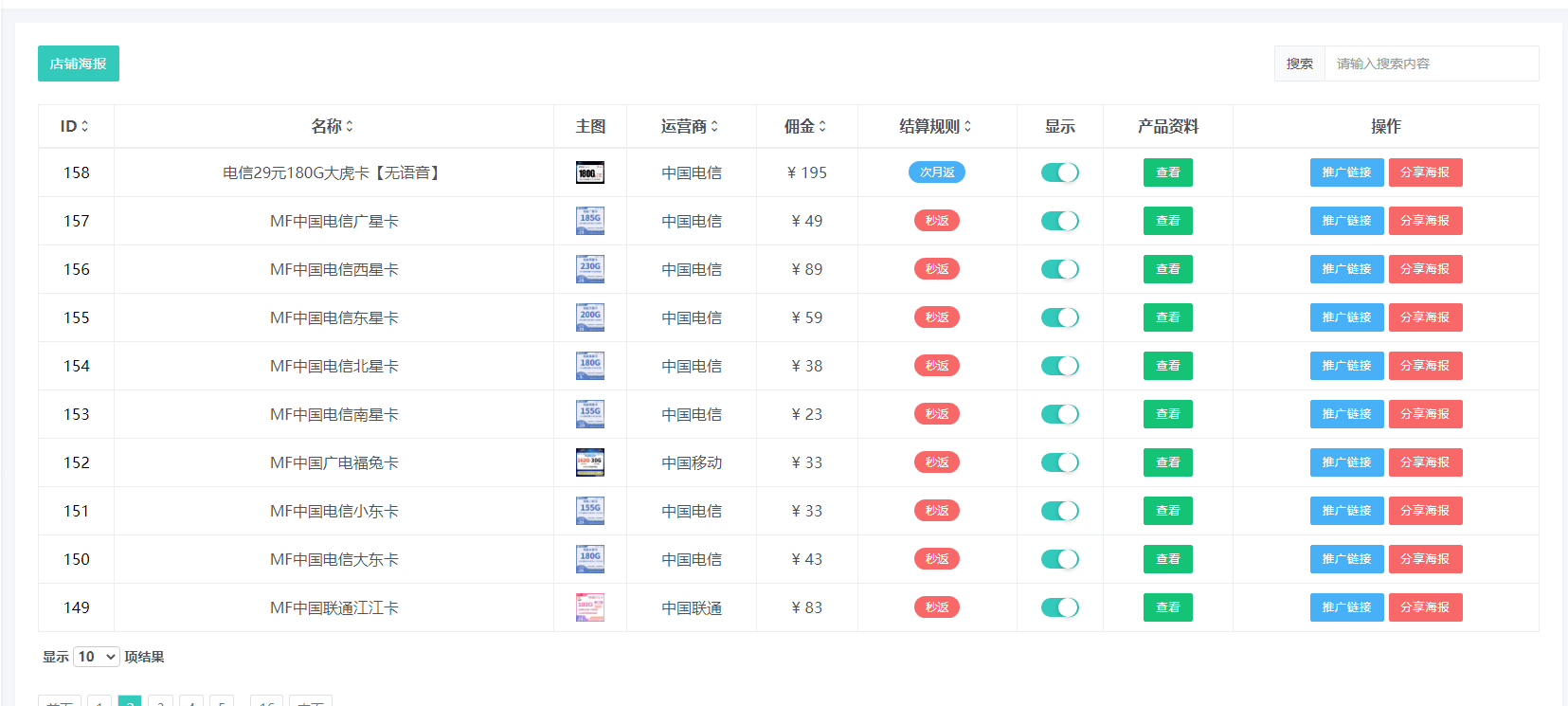This screenshot has height=706, width=1568.
Task: Toggle display switch for MF中国电信北星卡
Action: pos(1060,366)
